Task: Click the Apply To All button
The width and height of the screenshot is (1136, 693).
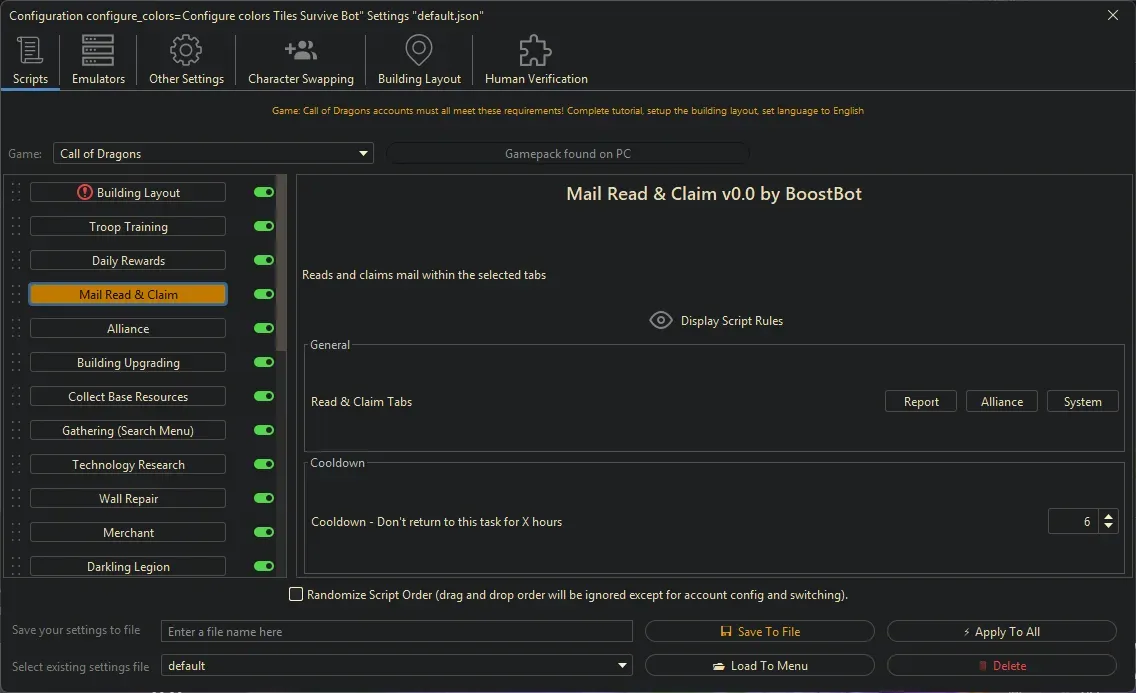Action: tap(1001, 631)
